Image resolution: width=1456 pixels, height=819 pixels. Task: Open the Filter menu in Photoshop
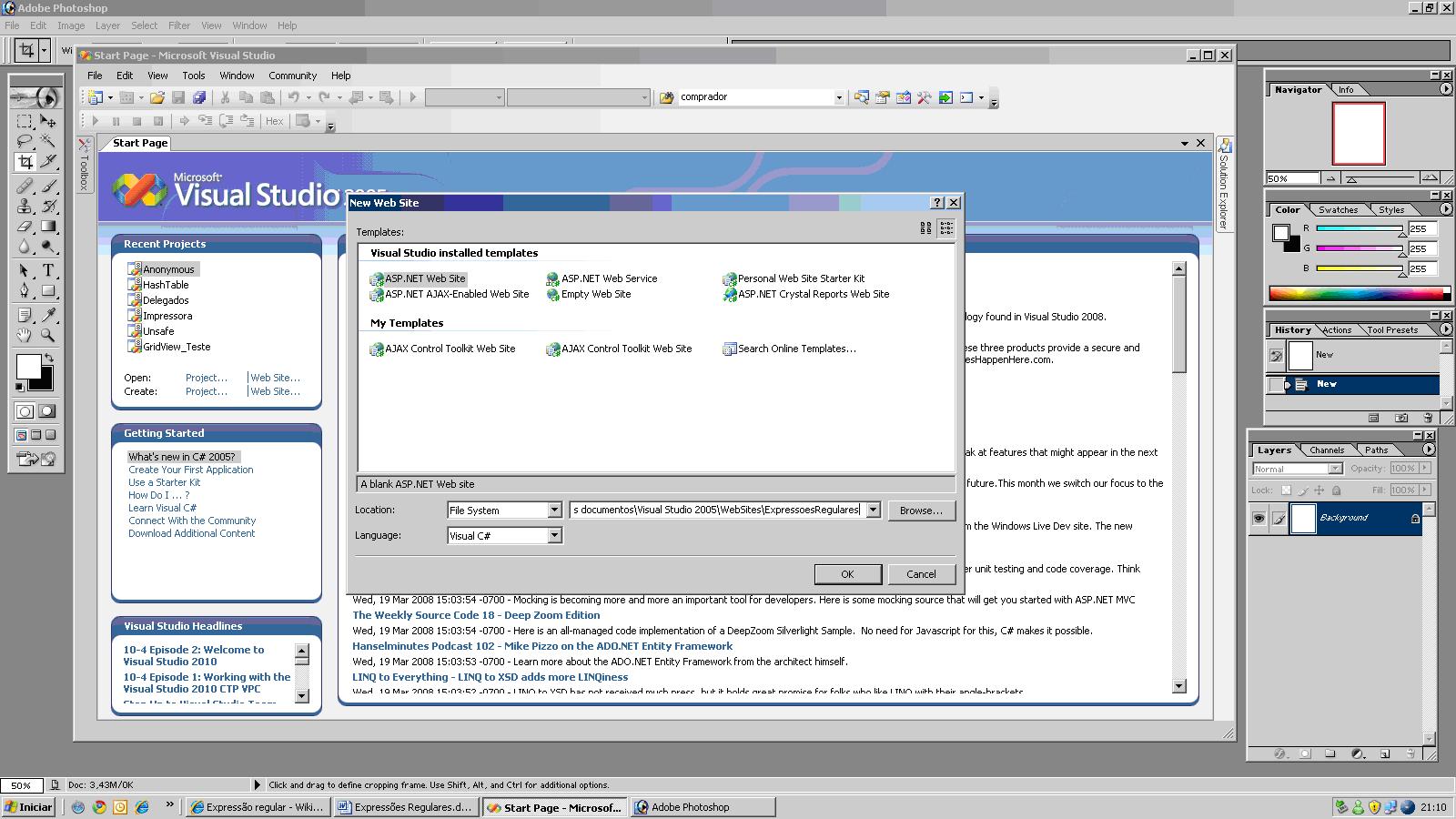pos(179,25)
